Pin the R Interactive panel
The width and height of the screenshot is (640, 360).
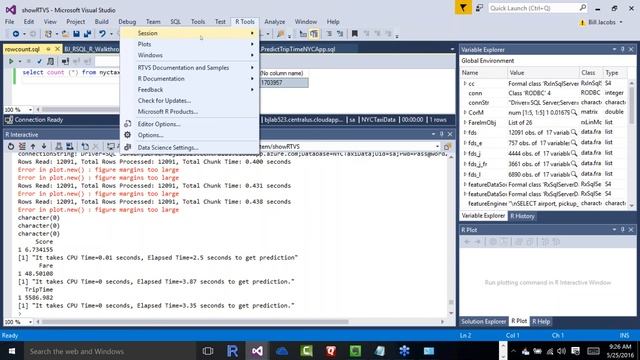[442, 134]
